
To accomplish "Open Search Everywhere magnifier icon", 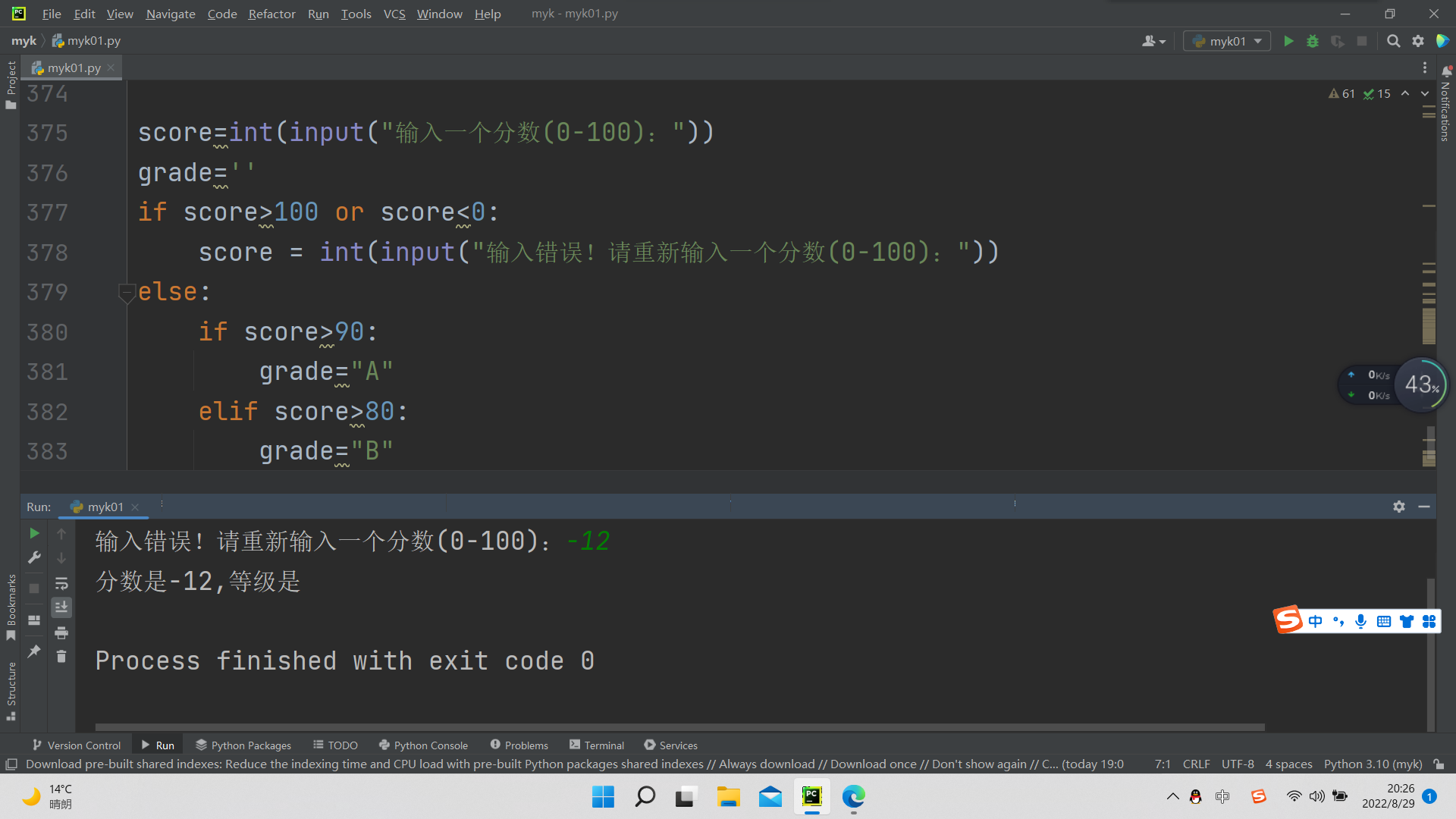I will (1393, 41).
